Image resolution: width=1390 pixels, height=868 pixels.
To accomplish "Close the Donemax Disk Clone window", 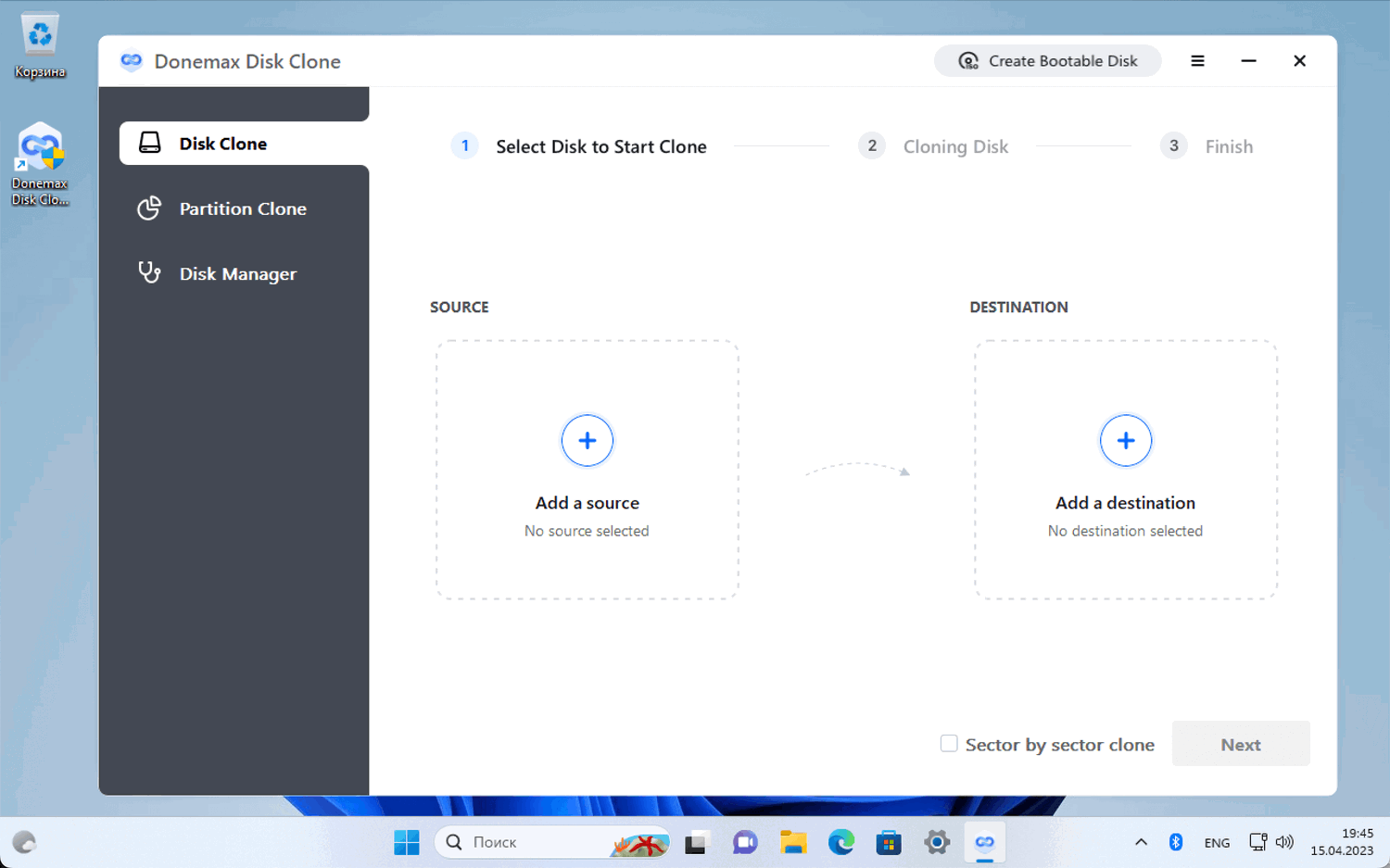I will (x=1299, y=61).
